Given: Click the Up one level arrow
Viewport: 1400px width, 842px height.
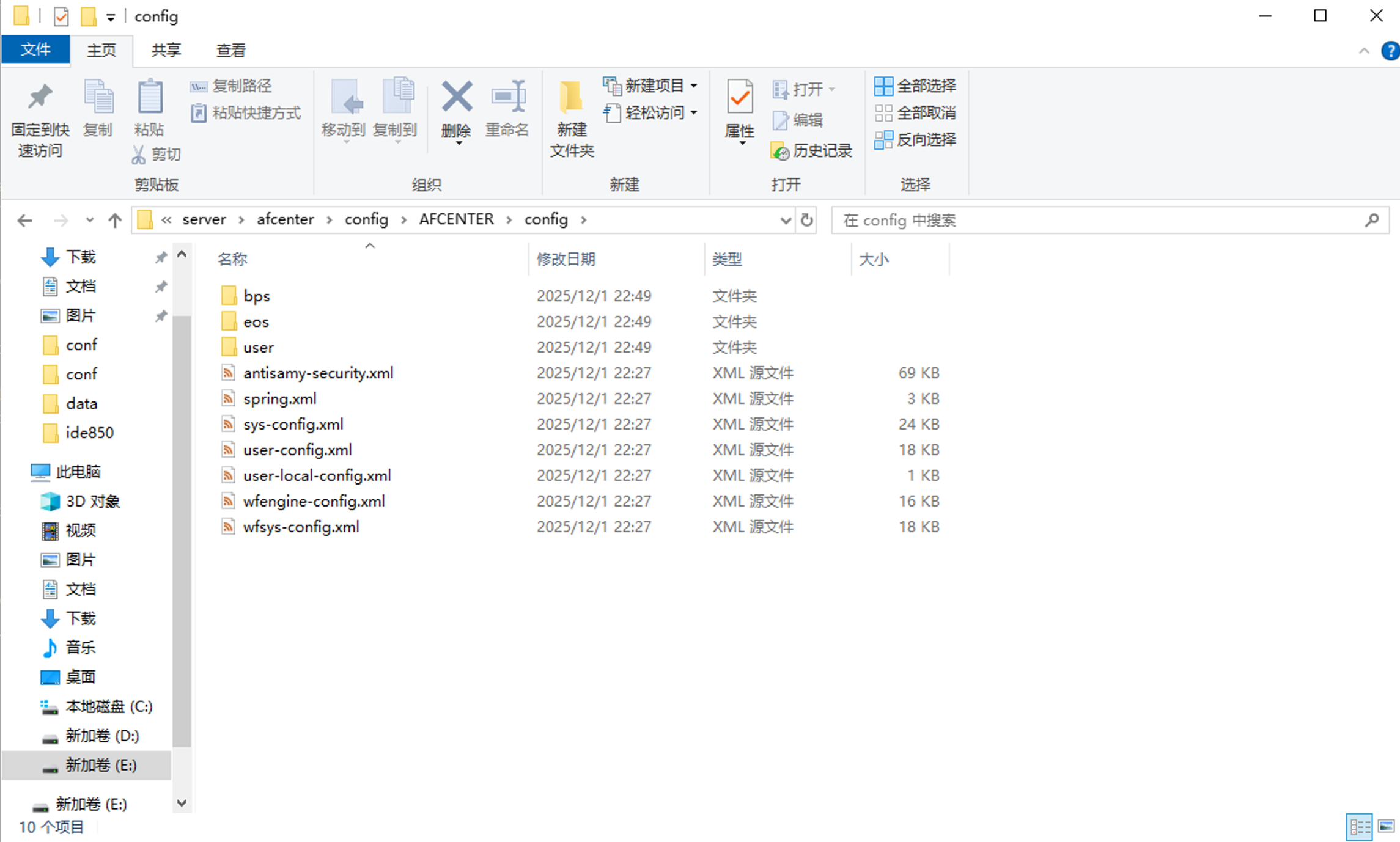Looking at the screenshot, I should tap(114, 220).
